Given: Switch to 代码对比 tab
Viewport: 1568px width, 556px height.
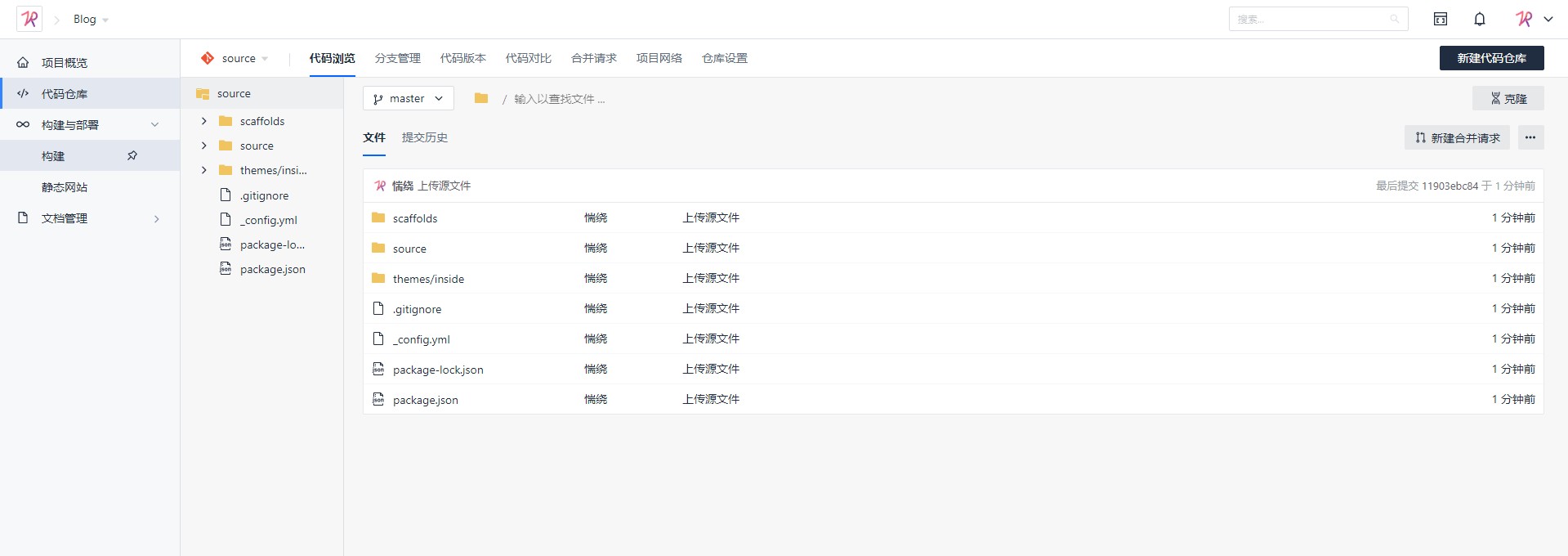Looking at the screenshot, I should pos(528,59).
